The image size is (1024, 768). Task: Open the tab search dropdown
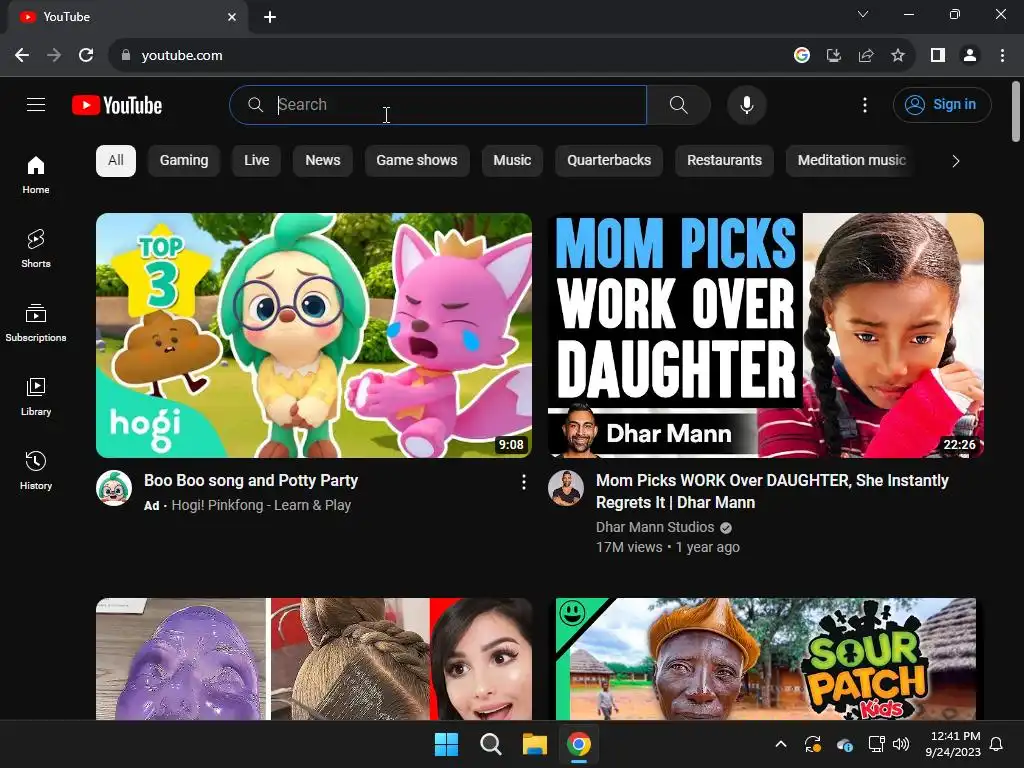(863, 14)
